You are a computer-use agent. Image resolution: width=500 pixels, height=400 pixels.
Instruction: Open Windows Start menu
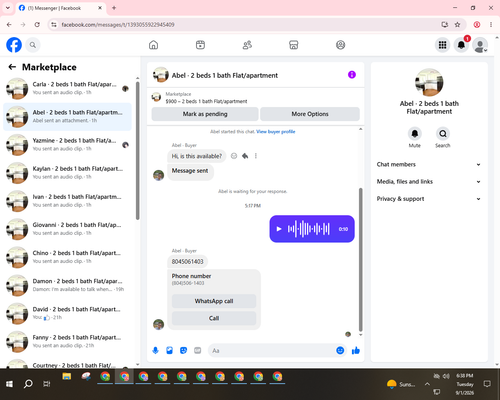point(9,384)
